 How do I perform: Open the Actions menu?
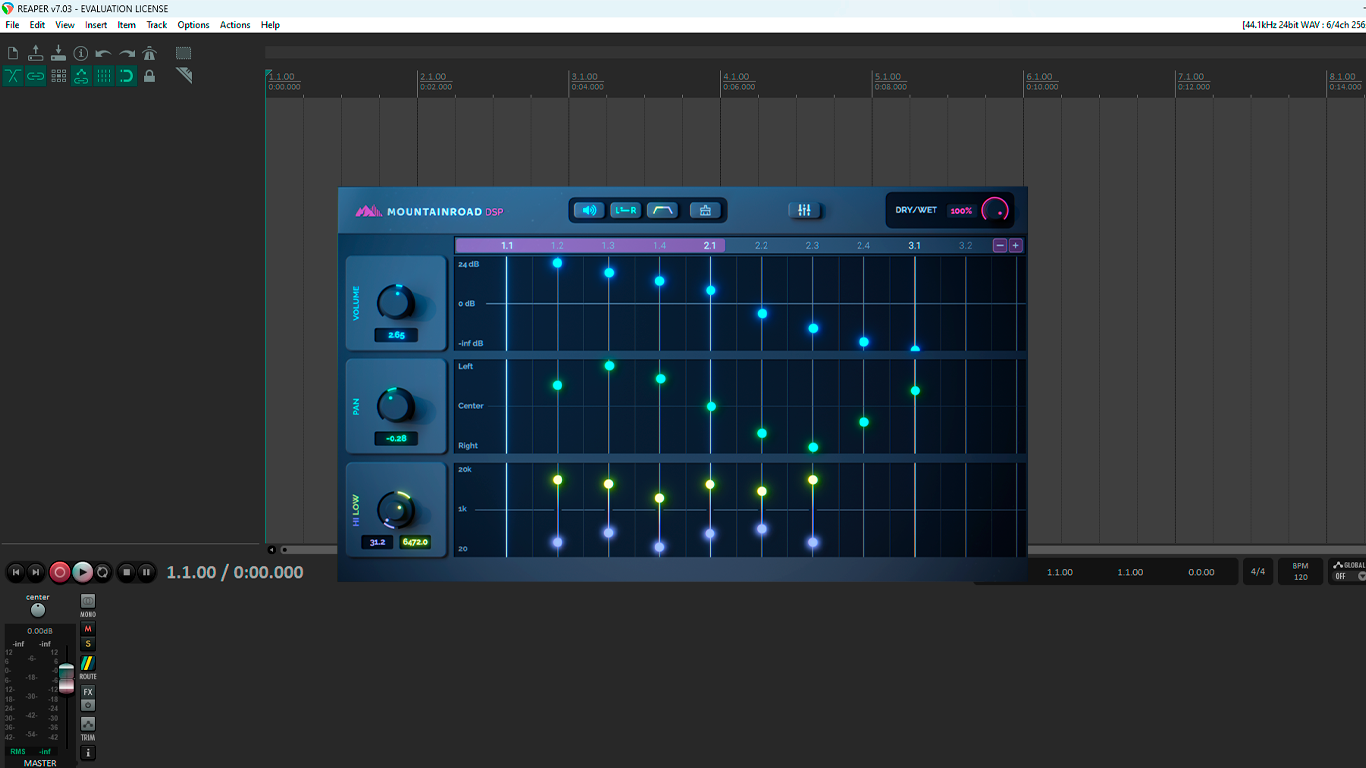[235, 25]
